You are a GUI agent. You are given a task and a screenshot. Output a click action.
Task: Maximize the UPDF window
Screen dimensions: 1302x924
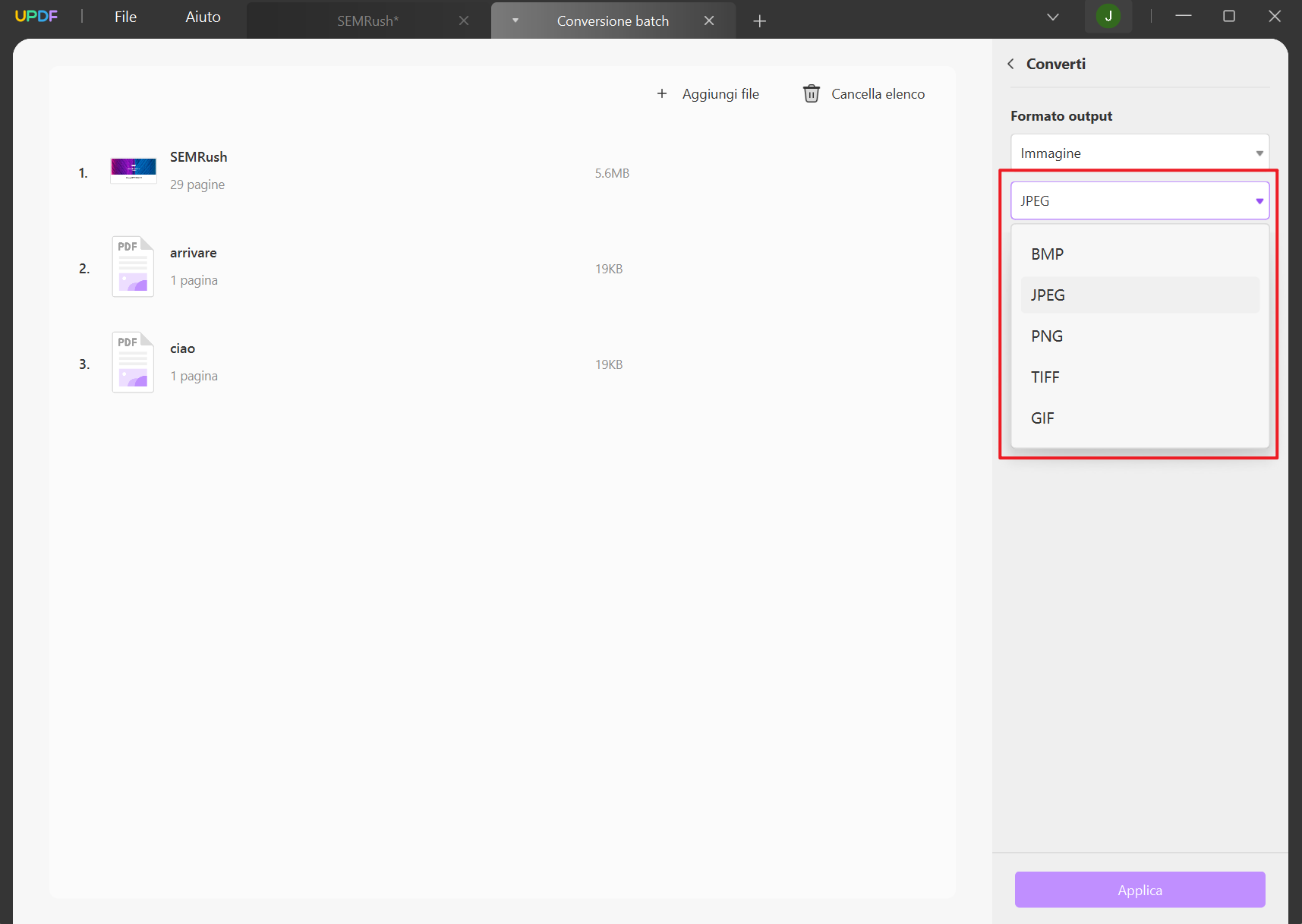pos(1229,16)
